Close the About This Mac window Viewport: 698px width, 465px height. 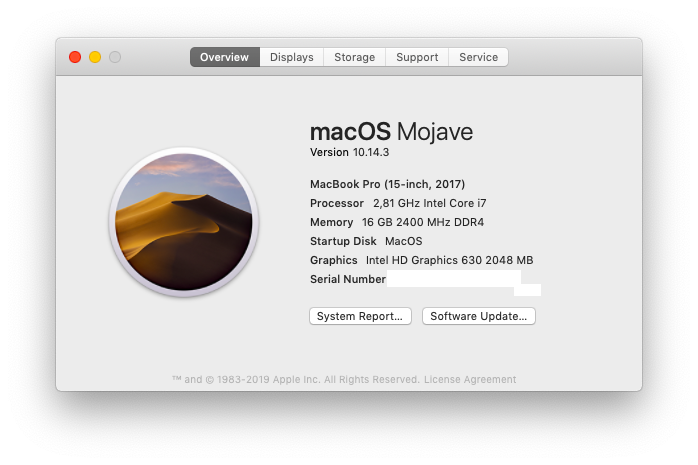coord(75,57)
